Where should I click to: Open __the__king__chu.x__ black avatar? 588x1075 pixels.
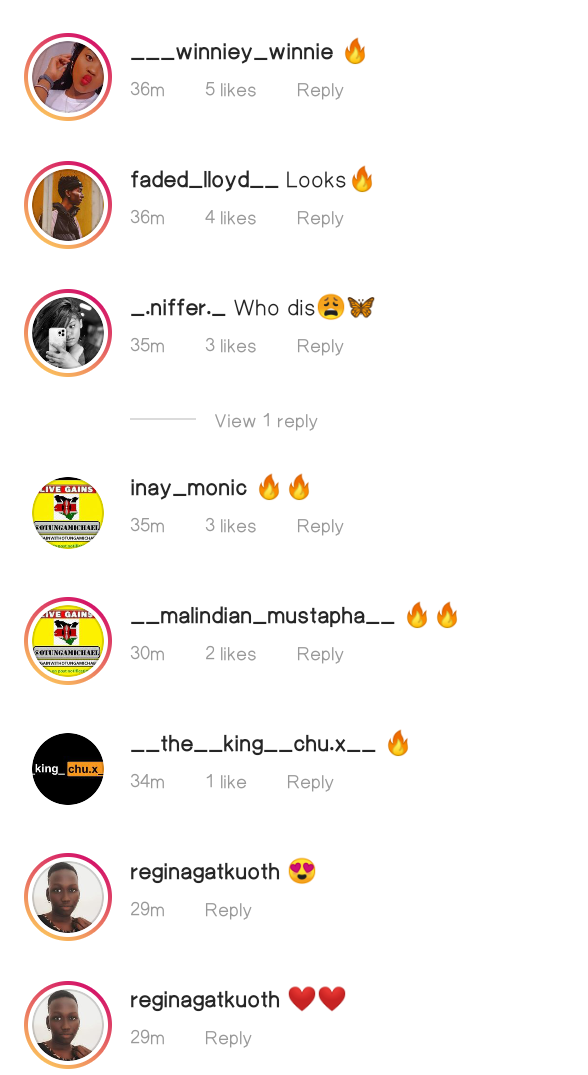tap(68, 769)
